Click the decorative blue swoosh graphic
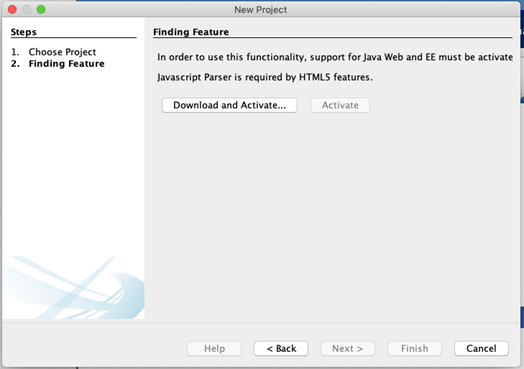This screenshot has height=369, width=524. 74,287
